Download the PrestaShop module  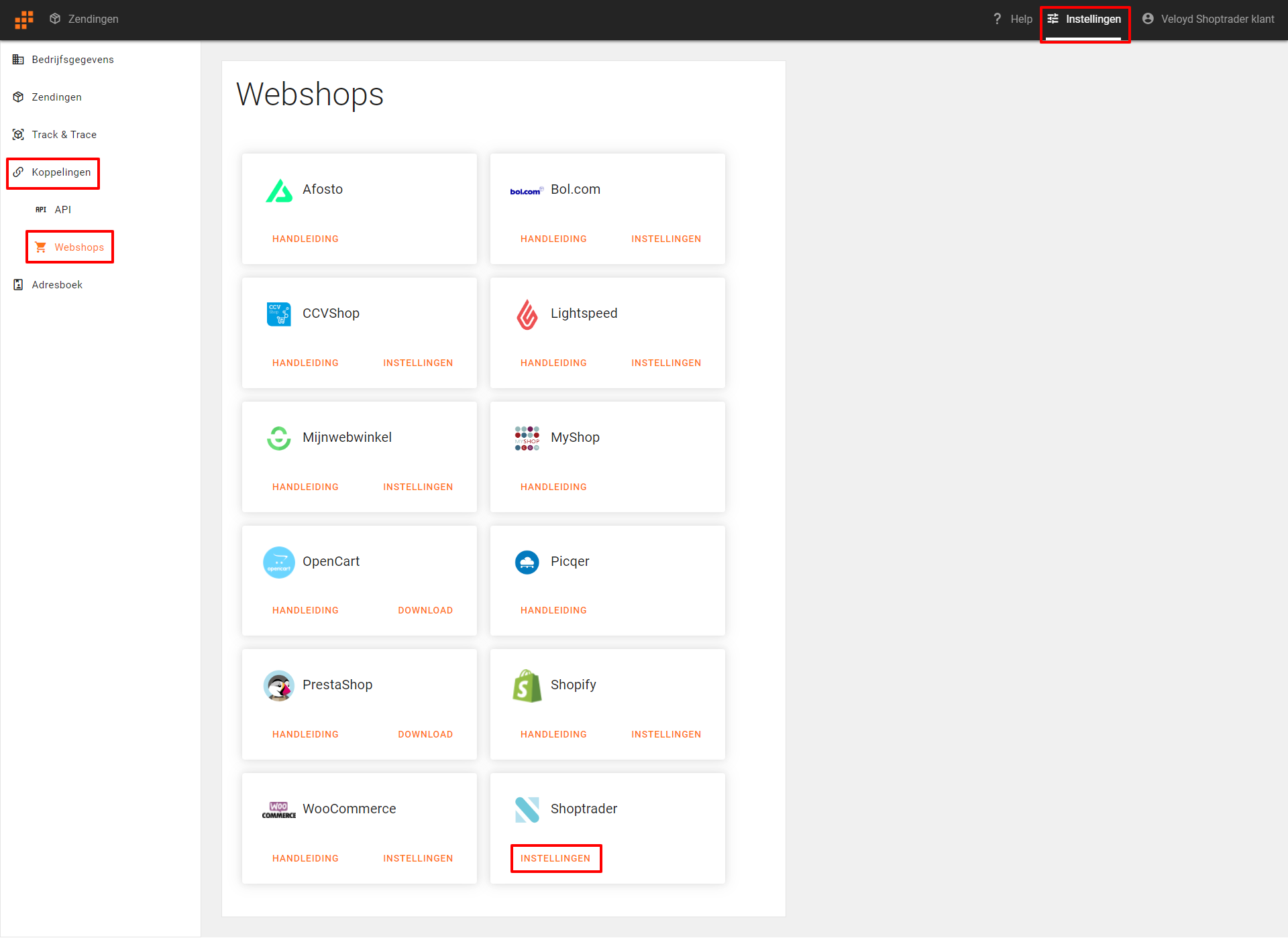coord(425,734)
